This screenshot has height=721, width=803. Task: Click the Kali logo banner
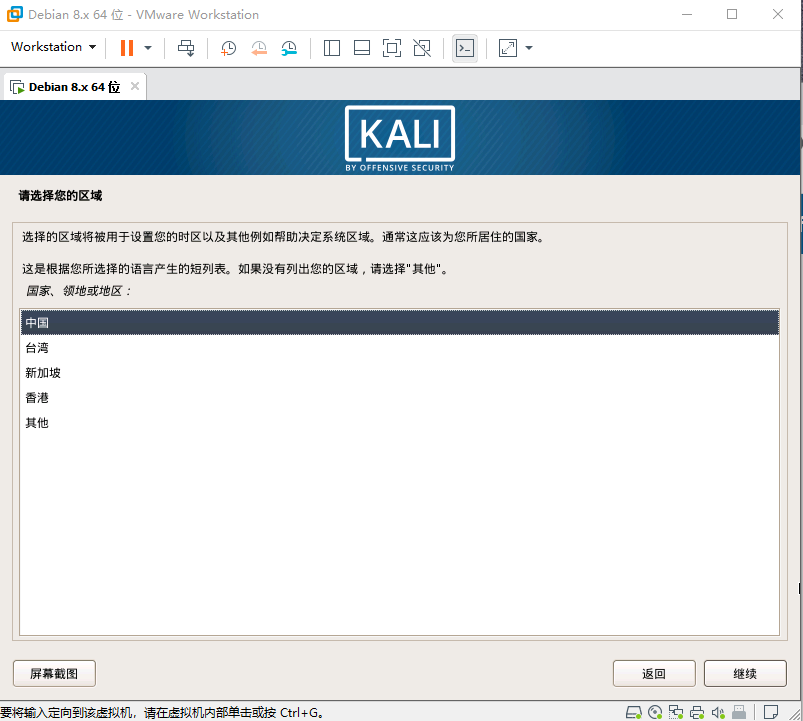coord(399,138)
